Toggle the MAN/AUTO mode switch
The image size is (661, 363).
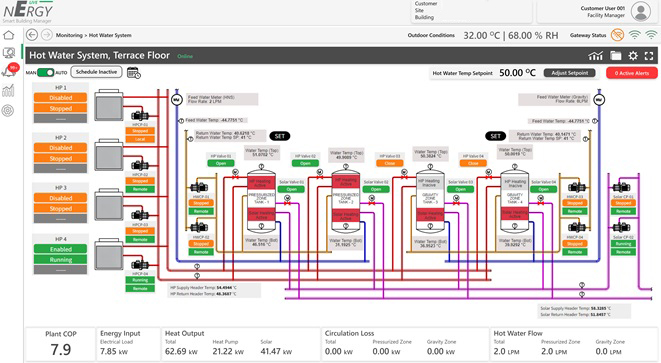pos(46,73)
